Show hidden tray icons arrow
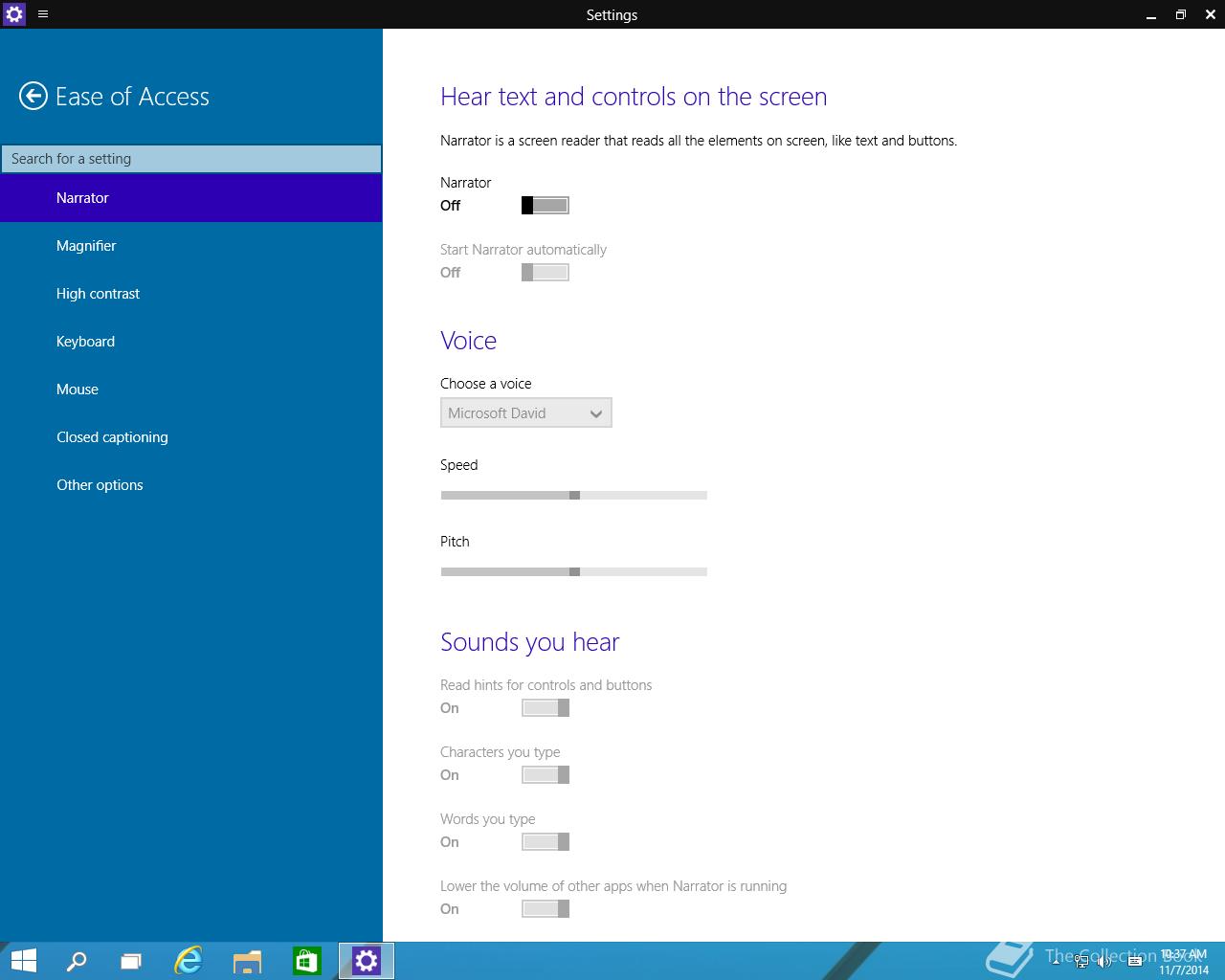Image resolution: width=1225 pixels, height=980 pixels. 1056,961
